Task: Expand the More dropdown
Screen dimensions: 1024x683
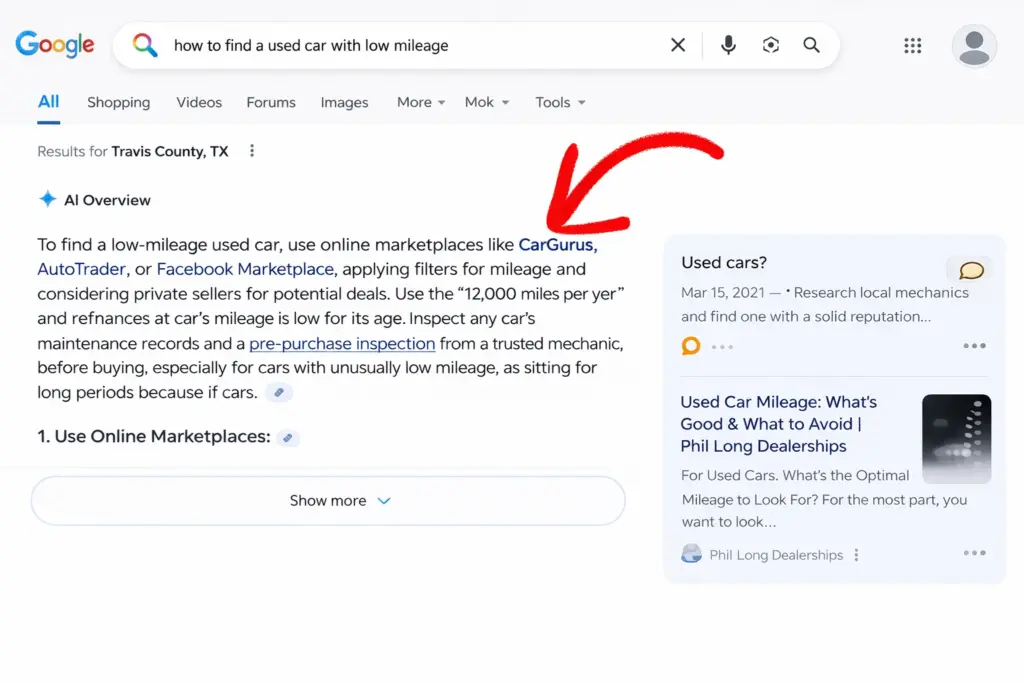Action: 421,102
